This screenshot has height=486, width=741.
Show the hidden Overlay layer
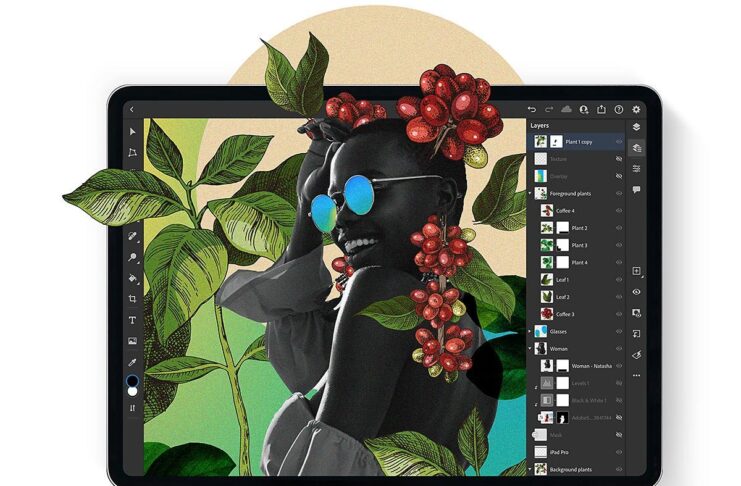click(619, 176)
